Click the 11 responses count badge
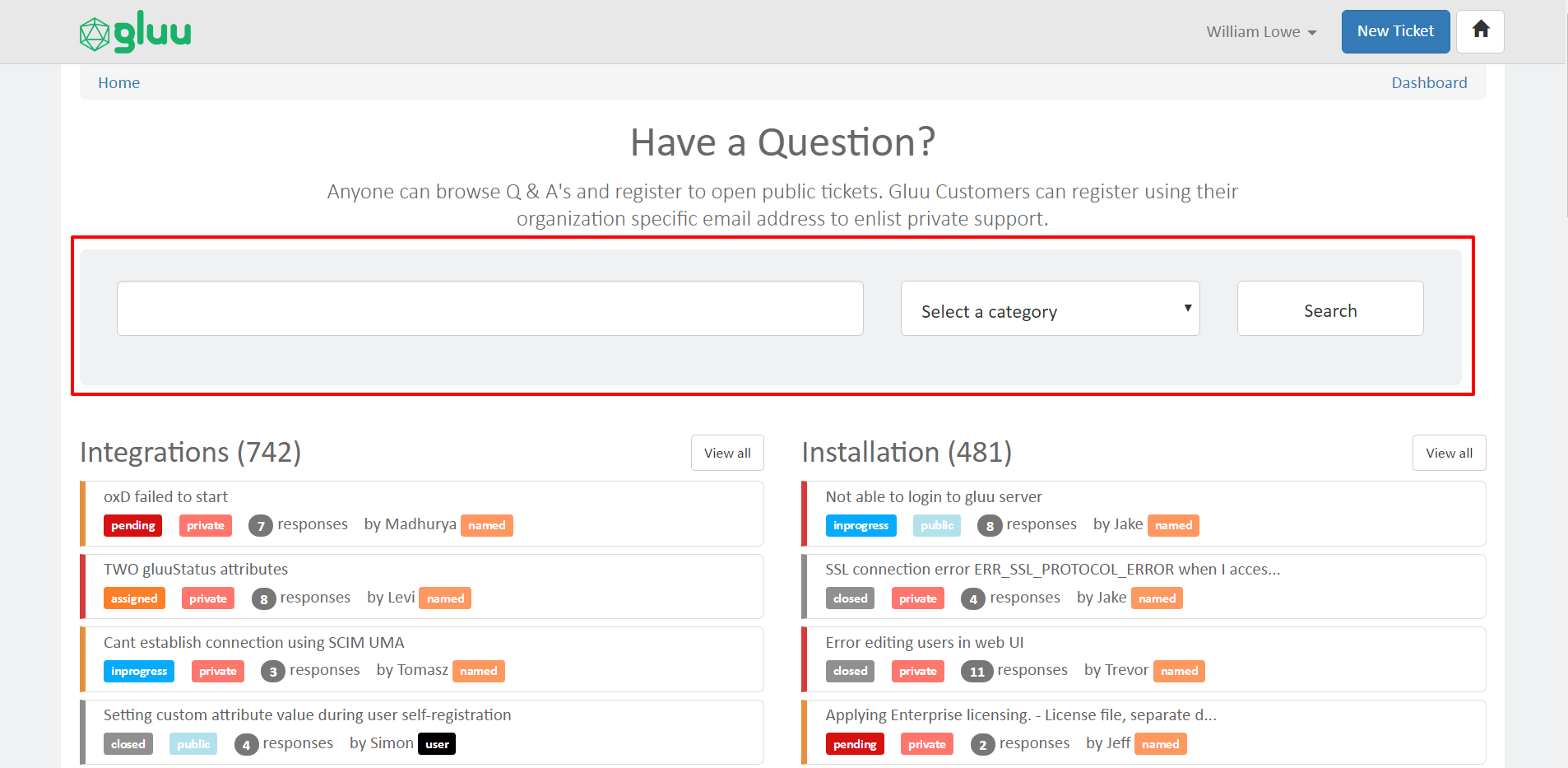The height and width of the screenshot is (768, 1568). coord(977,672)
